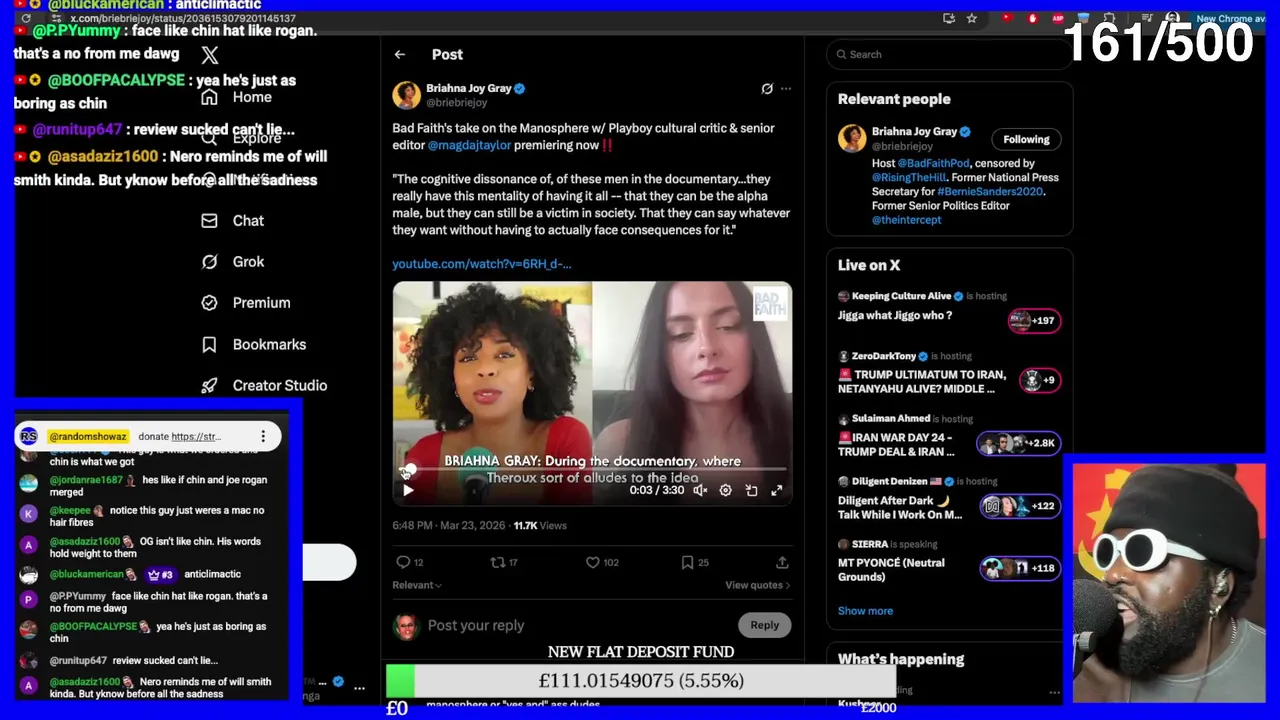Open the youtube.com/watch link
This screenshot has width=1280, height=720.
point(482,264)
